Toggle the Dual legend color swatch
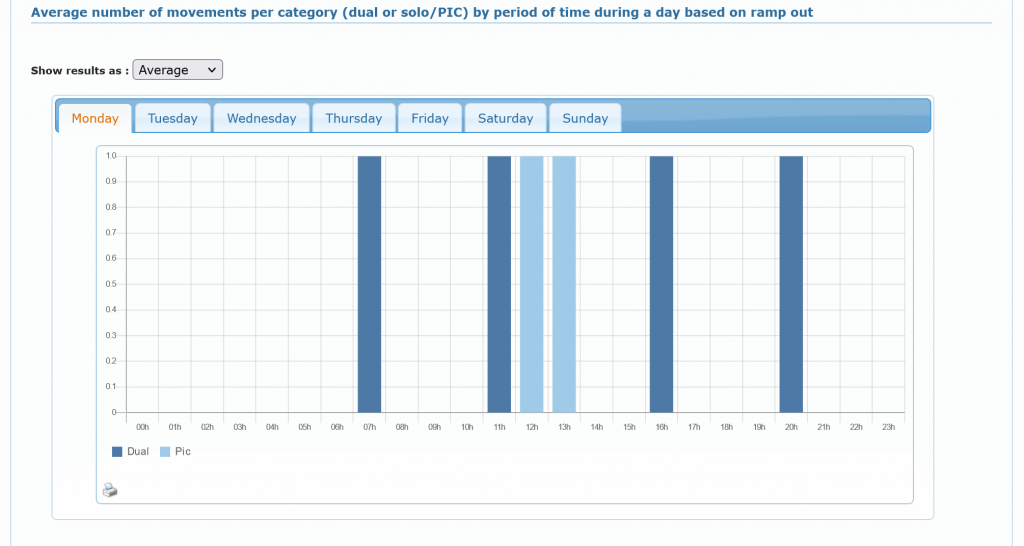The image size is (1024, 546). (117, 452)
